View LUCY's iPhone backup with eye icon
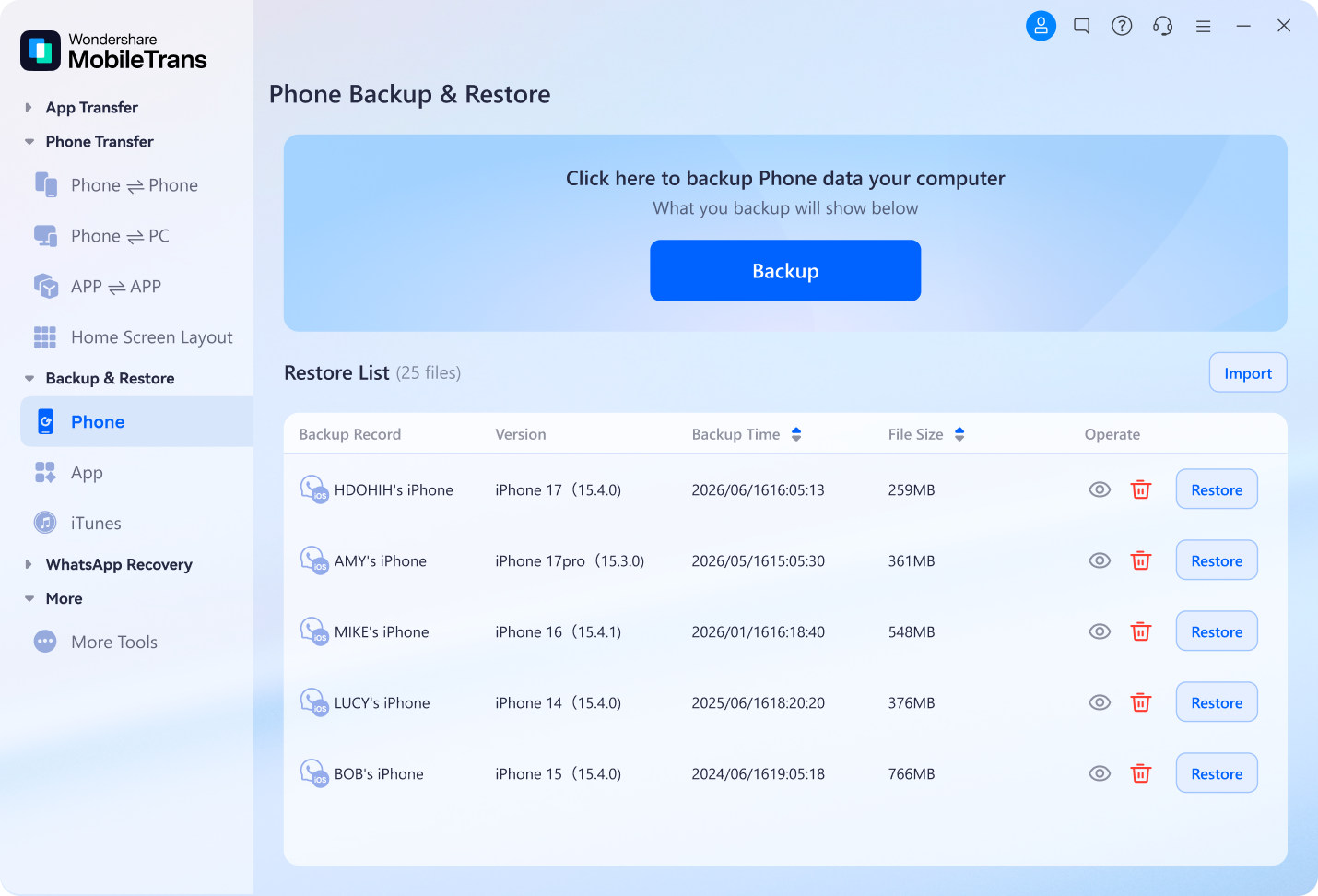 1100,702
